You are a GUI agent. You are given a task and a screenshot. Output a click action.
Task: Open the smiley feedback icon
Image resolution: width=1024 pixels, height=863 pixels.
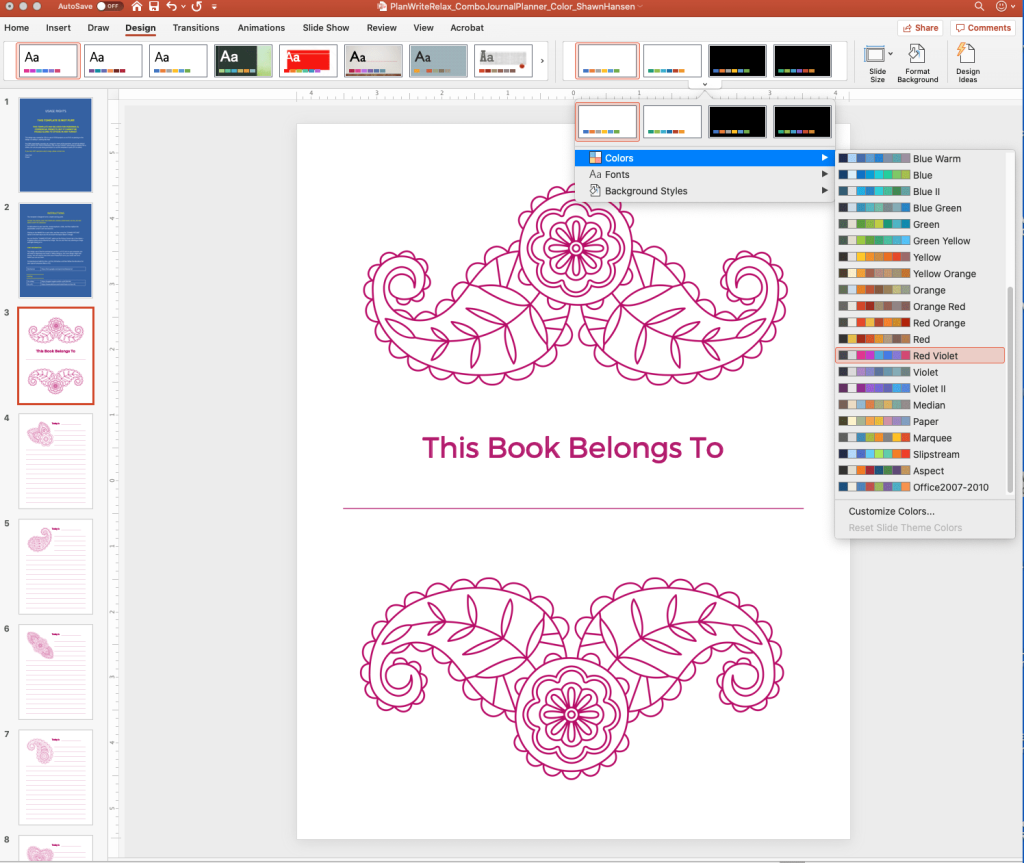[1001, 7]
